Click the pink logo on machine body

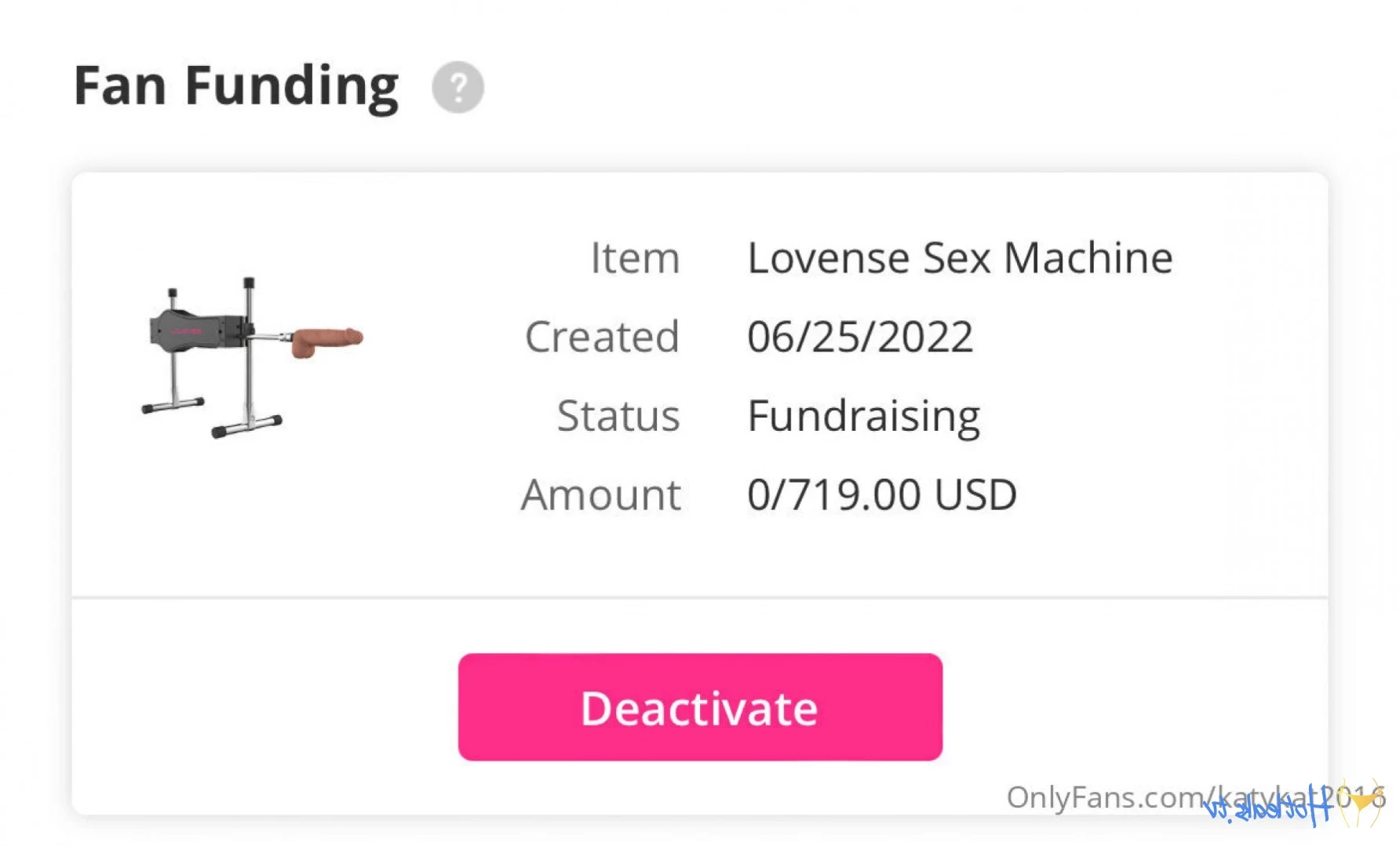pyautogui.click(x=187, y=332)
